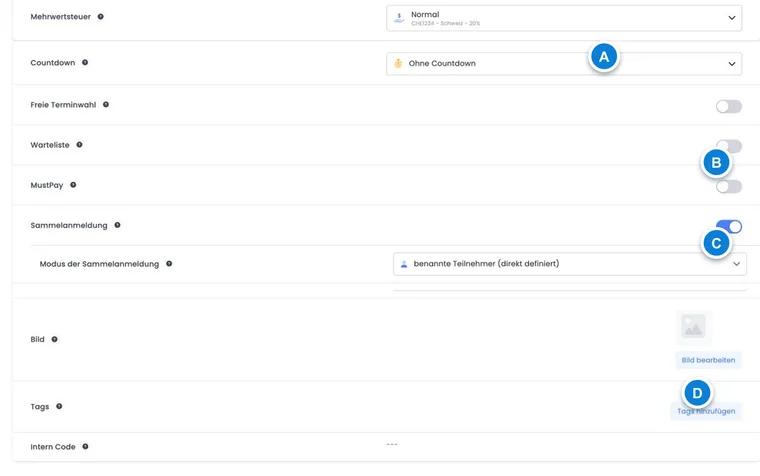The width and height of the screenshot is (760, 476).
Task: Click the Mehrwertsteuer label
Action: (61, 16)
